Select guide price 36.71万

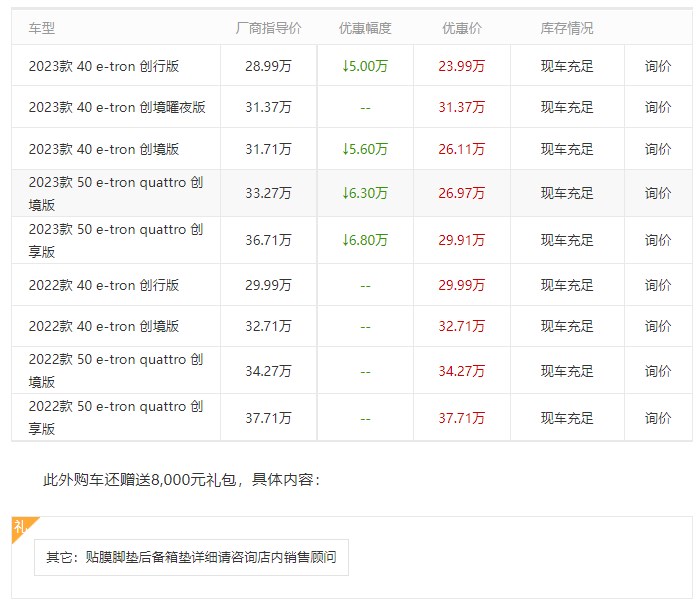pyautogui.click(x=268, y=240)
